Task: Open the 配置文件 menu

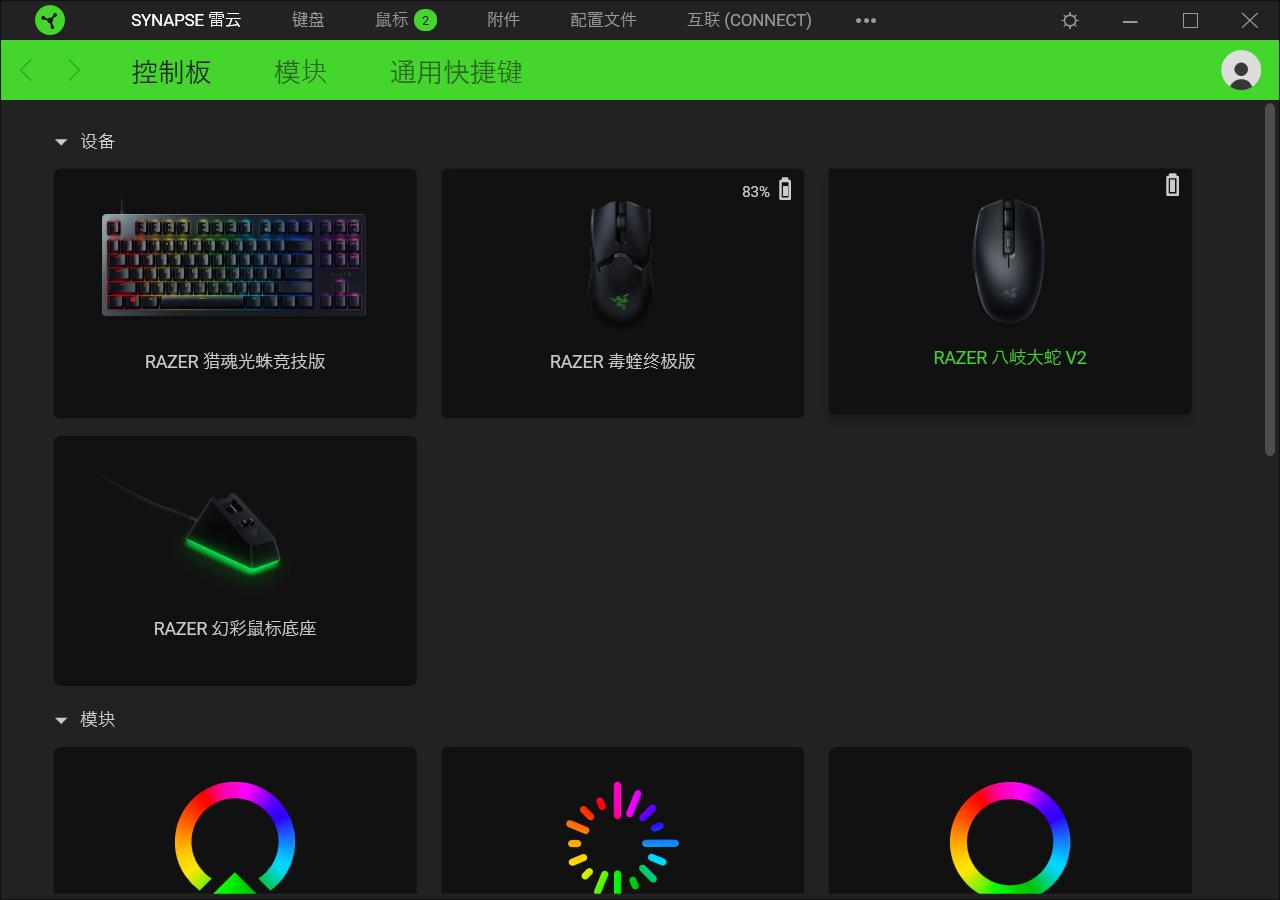Action: click(x=602, y=20)
